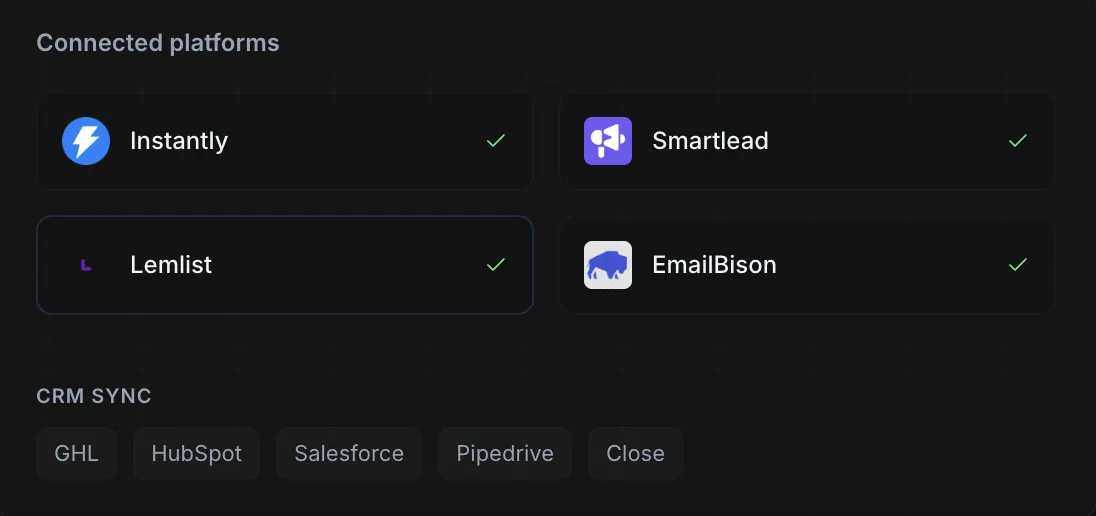The image size is (1096, 516).
Task: Click the Smartlead megaphone icon
Action: coord(608,141)
